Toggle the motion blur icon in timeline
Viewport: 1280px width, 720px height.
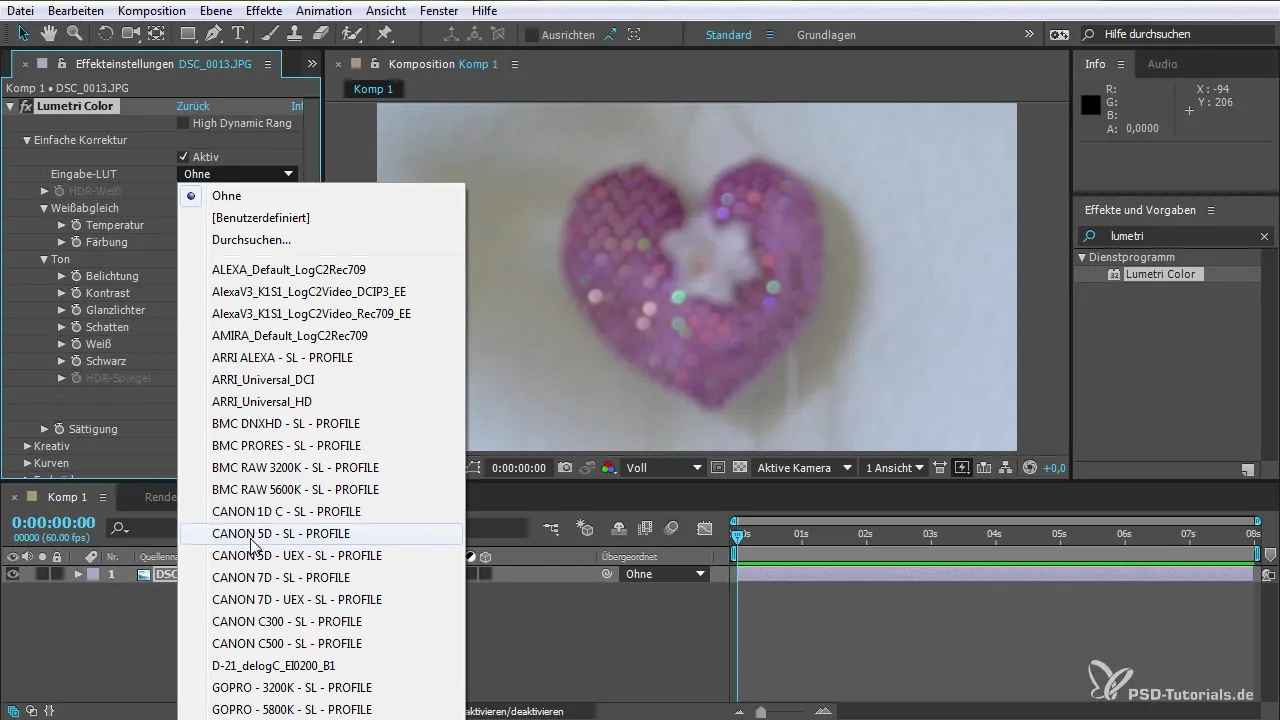click(672, 528)
